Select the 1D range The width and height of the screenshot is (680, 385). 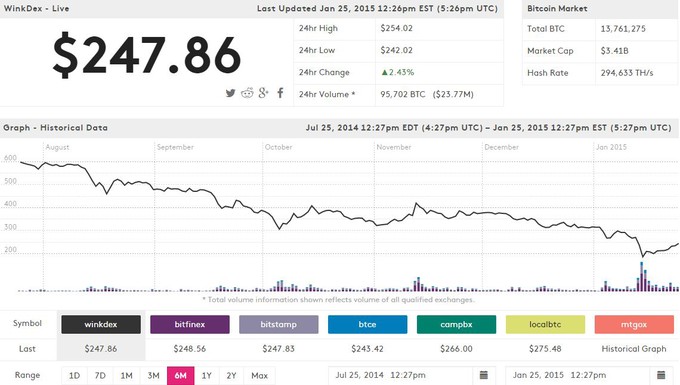click(x=75, y=375)
